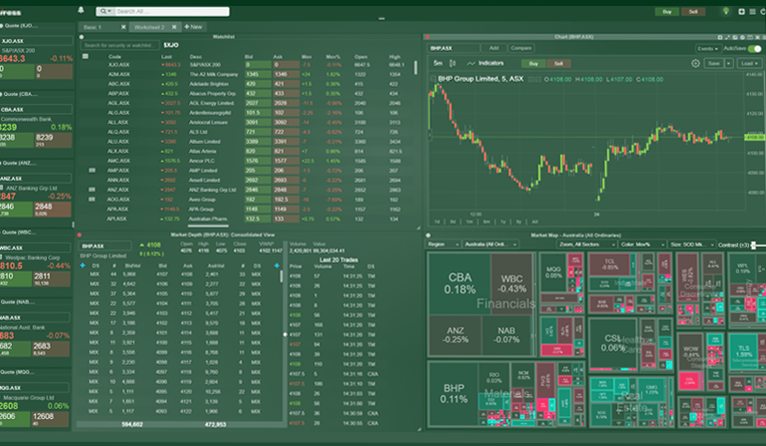Click chart security code field BHP.ASX
Image resolution: width=766 pixels, height=446 pixels.
point(453,48)
